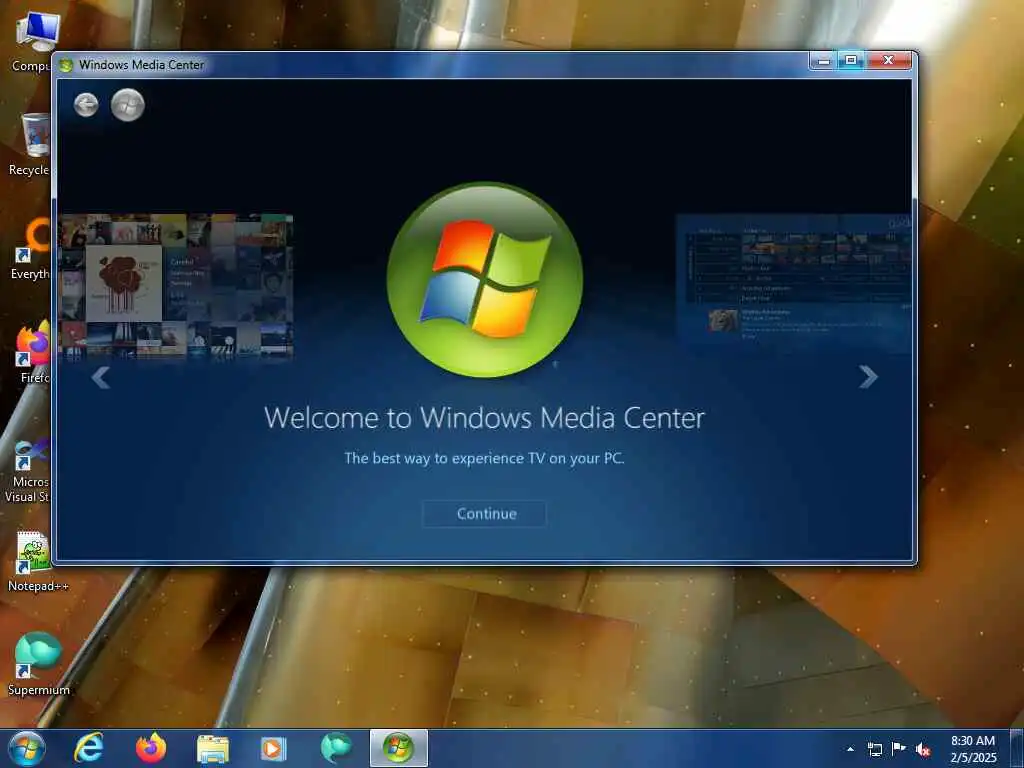Viewport: 1024px width, 768px height.
Task: Open the Firefox desktop shortcut
Action: pyautogui.click(x=31, y=353)
